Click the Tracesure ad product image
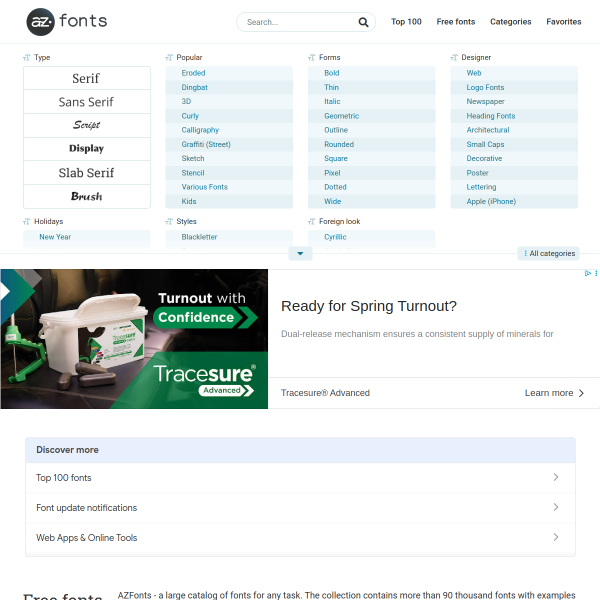 pyautogui.click(x=134, y=339)
